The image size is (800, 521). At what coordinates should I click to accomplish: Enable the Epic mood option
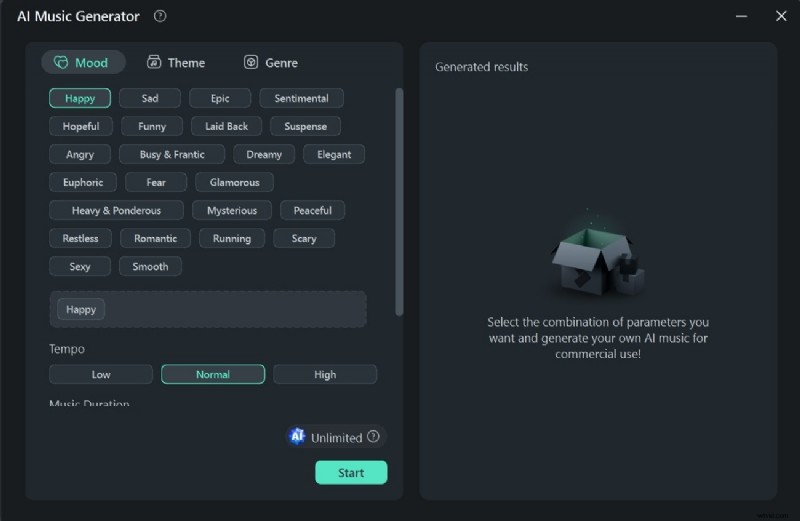(x=220, y=98)
